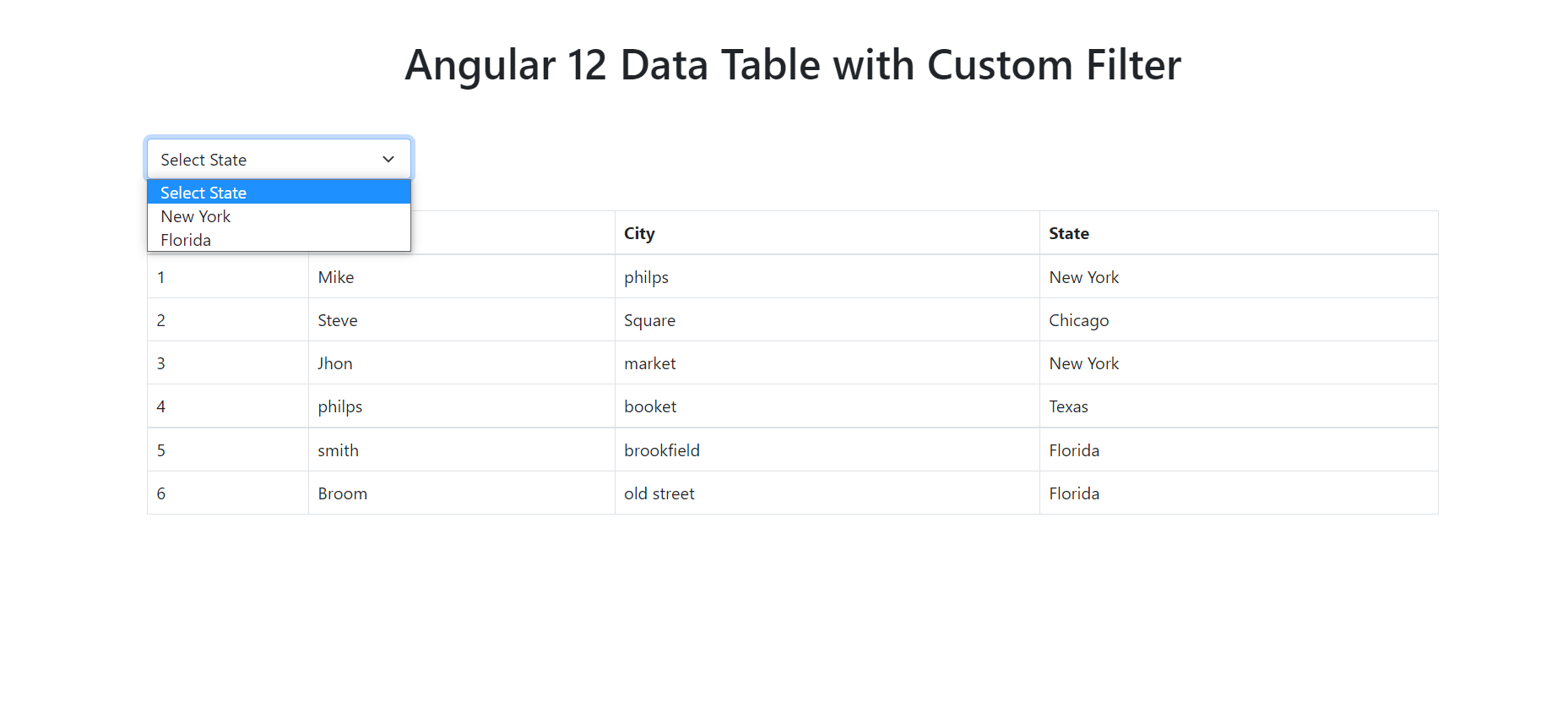
Task: Click the City column header
Action: point(638,233)
